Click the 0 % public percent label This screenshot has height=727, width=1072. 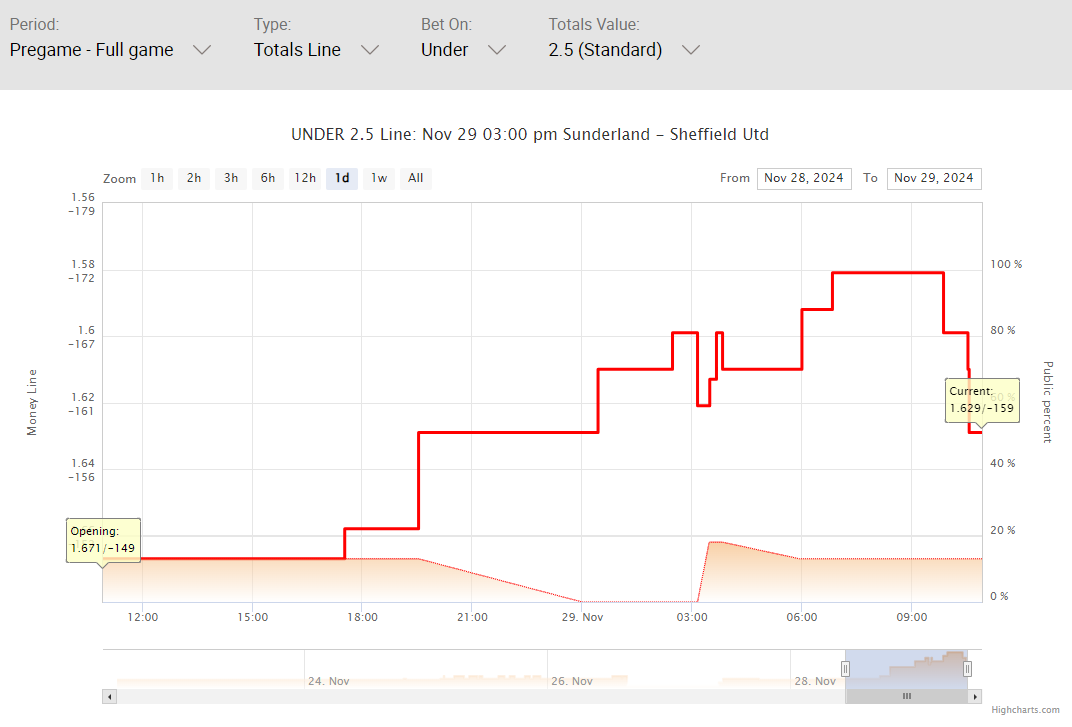click(1000, 596)
